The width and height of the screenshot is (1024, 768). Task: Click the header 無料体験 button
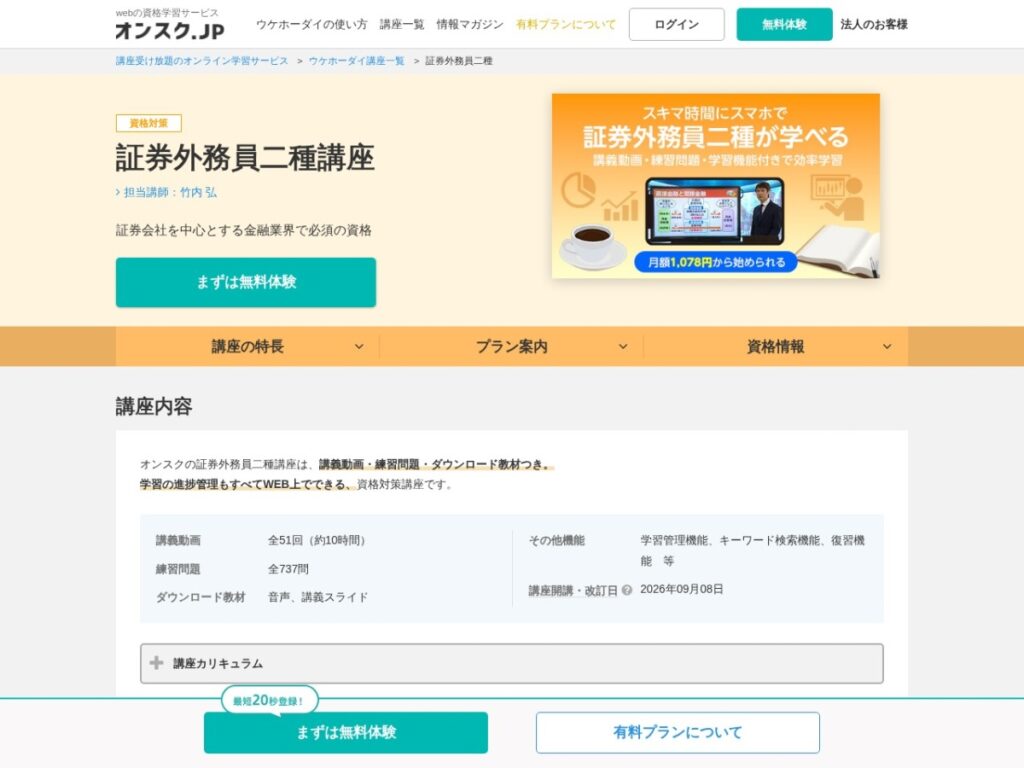point(784,24)
